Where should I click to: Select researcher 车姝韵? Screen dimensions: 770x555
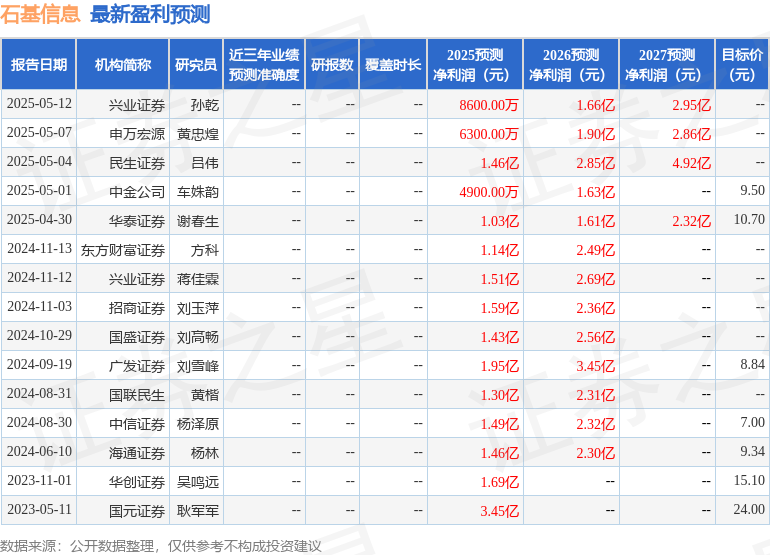198,192
